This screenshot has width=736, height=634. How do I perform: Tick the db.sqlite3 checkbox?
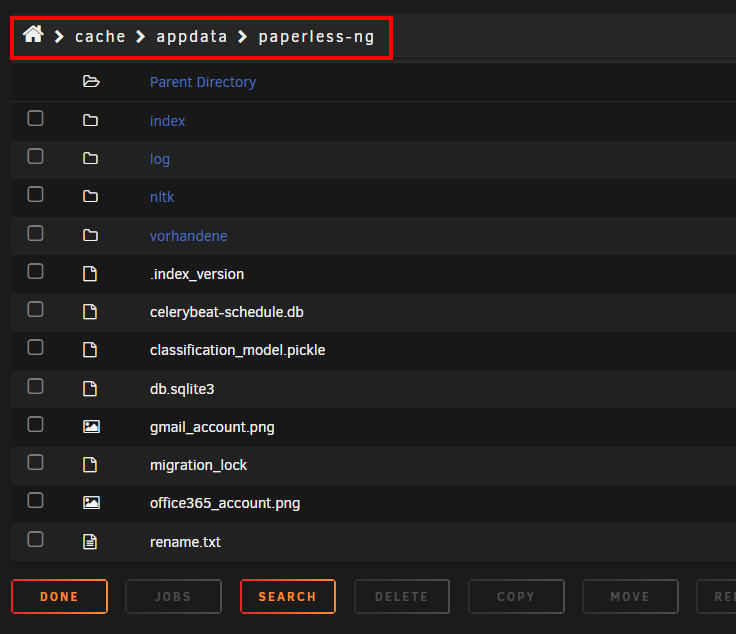35,387
